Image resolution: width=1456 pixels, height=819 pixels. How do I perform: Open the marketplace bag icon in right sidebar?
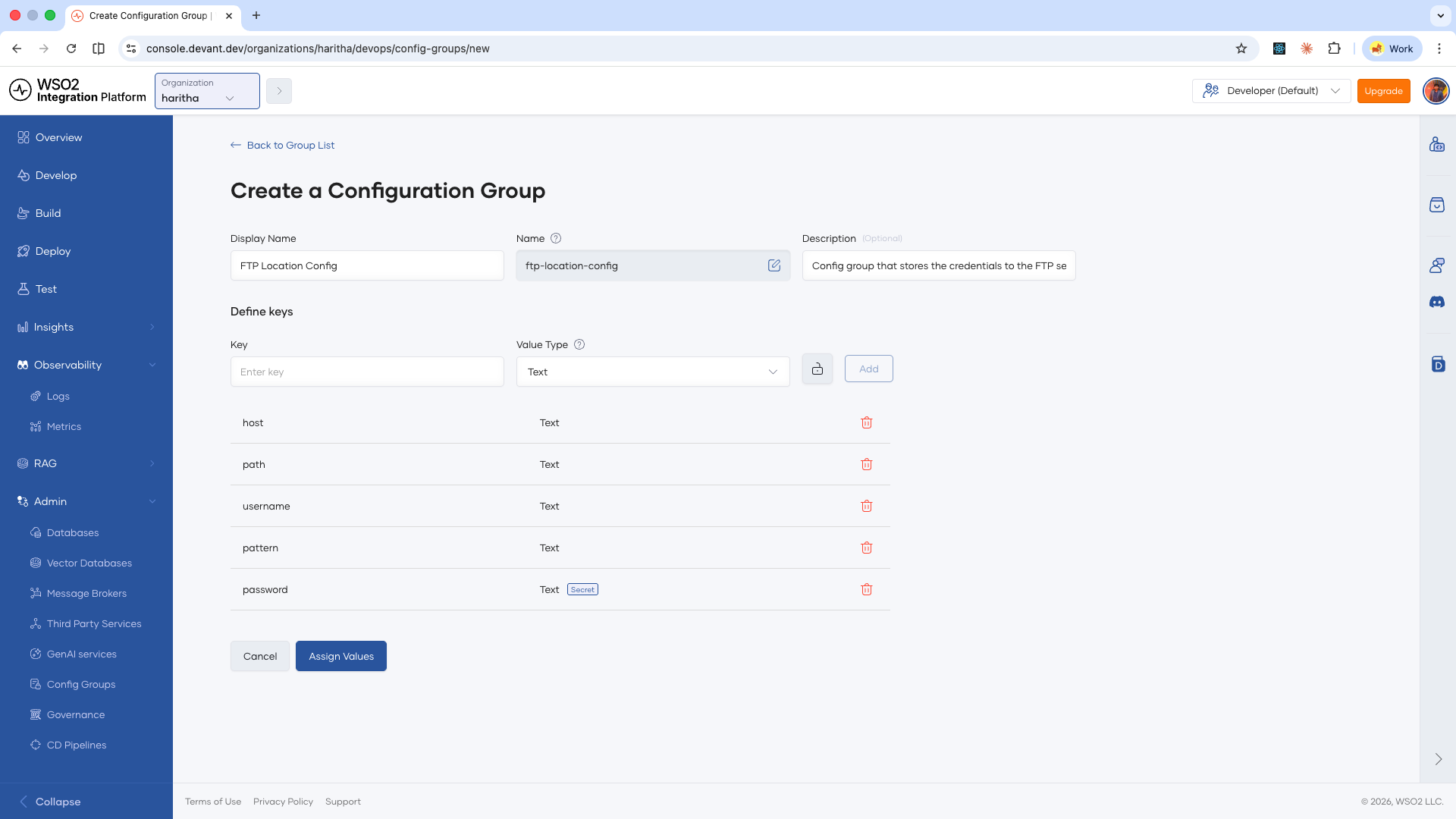click(x=1437, y=205)
